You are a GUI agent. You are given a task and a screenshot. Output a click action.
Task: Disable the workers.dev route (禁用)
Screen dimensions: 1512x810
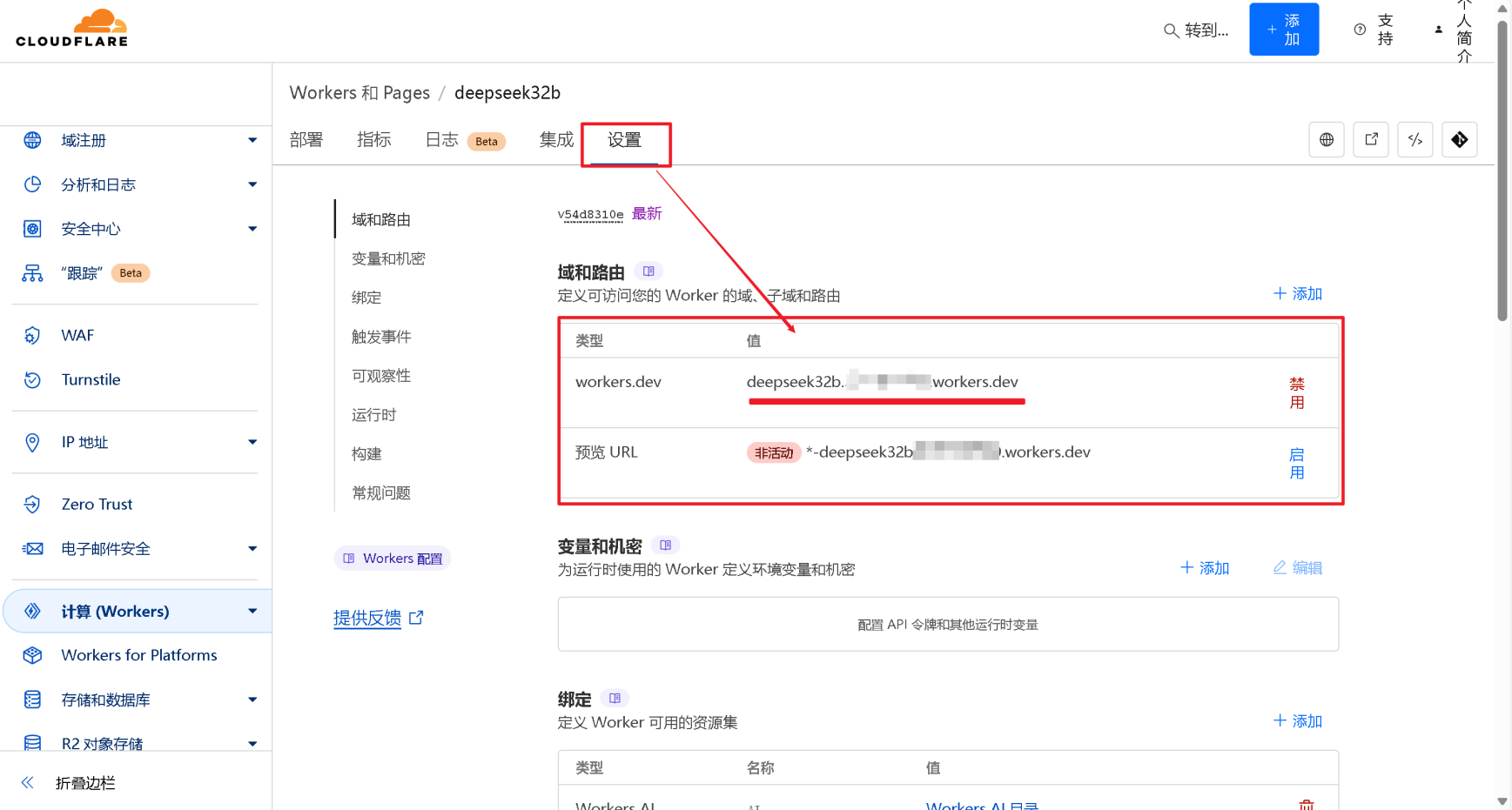[x=1296, y=393]
